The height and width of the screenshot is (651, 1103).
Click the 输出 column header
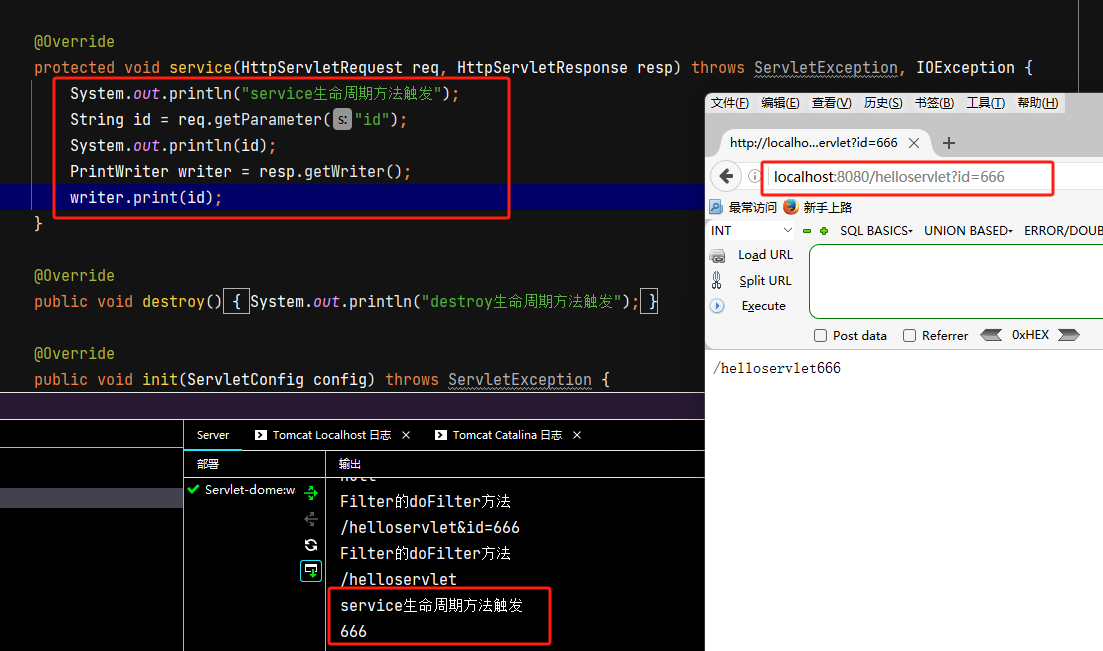coord(350,464)
